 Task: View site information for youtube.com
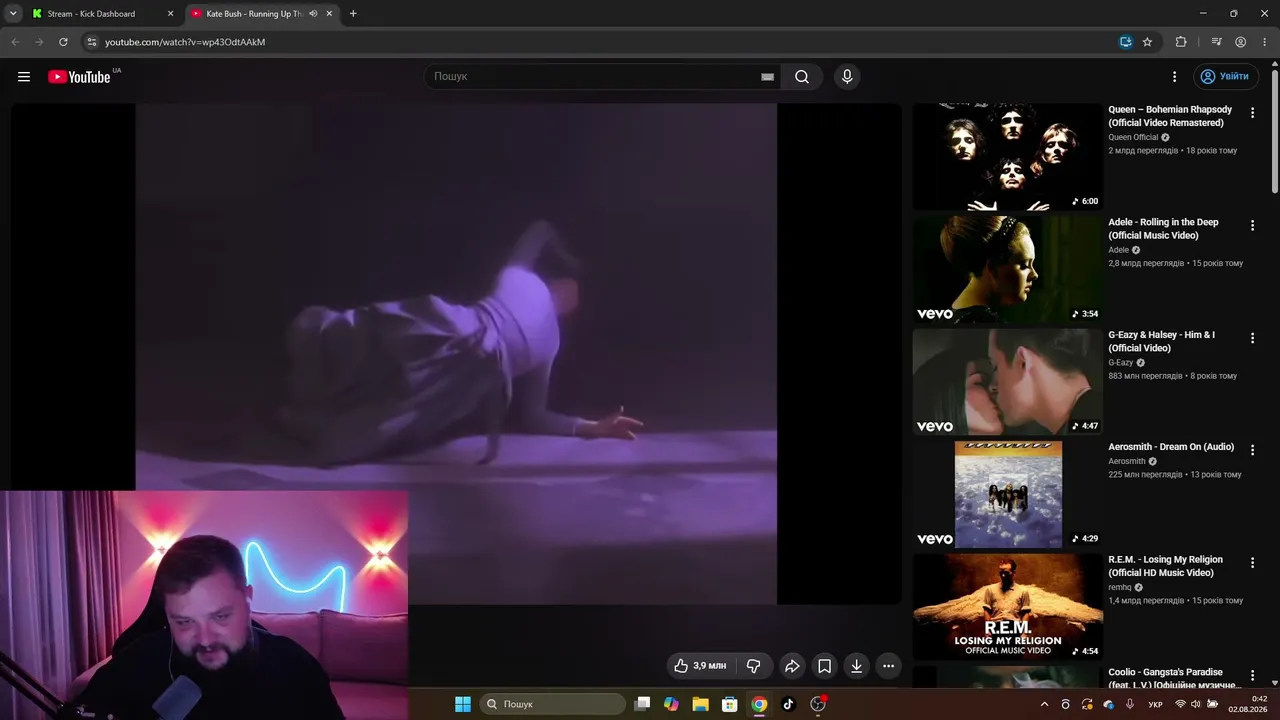coord(92,42)
